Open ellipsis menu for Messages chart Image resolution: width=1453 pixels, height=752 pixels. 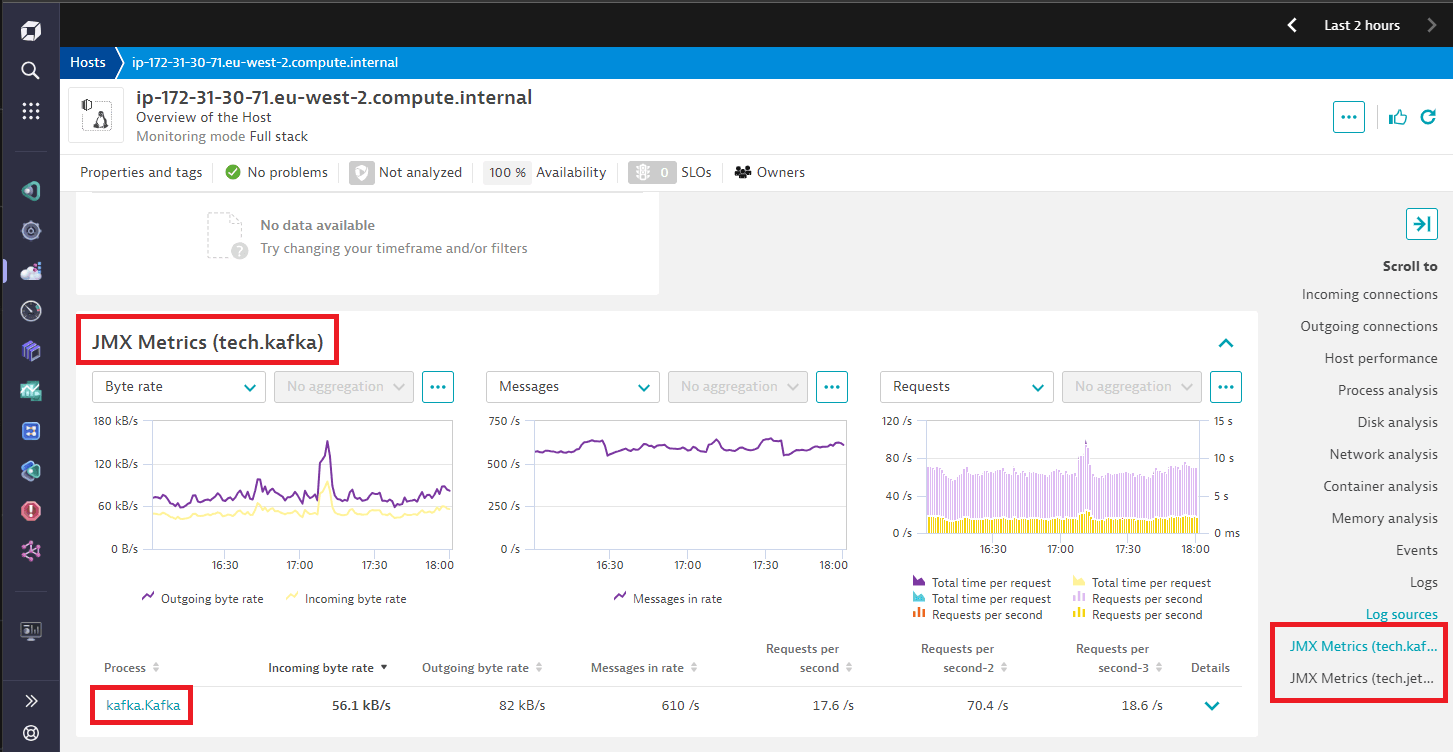[x=832, y=387]
